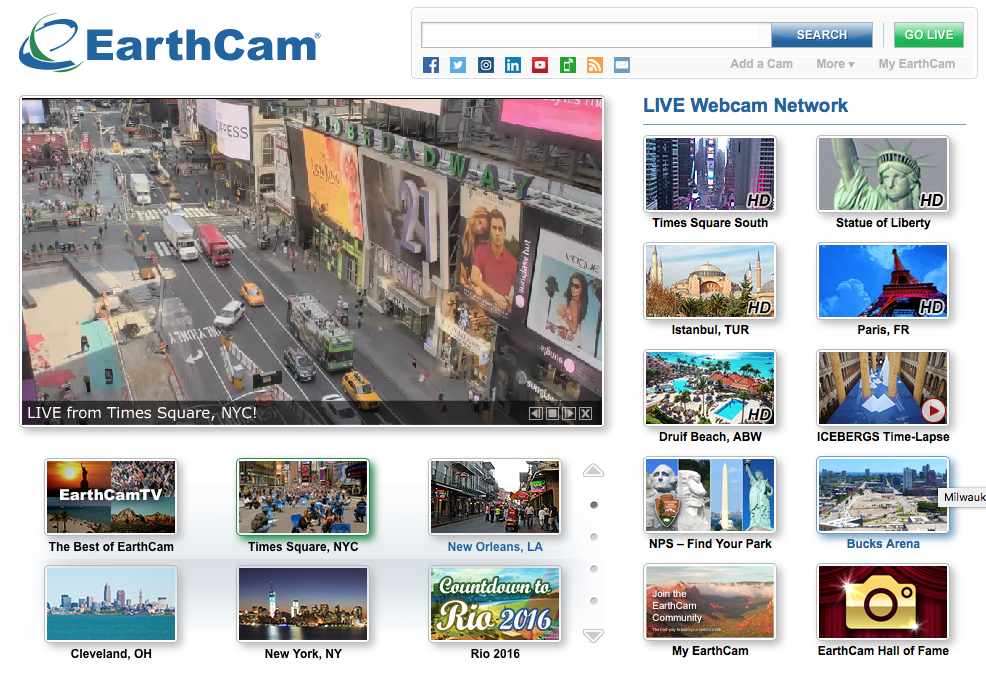Click the Rio 2016 caption

tap(495, 654)
